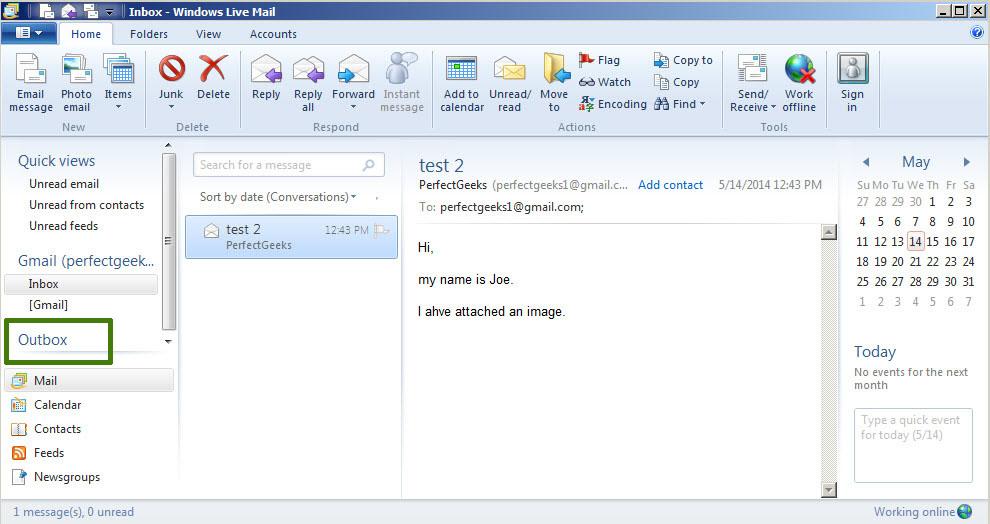Click message pane scrollbar up arrow
This screenshot has height=524, width=990.
(828, 232)
